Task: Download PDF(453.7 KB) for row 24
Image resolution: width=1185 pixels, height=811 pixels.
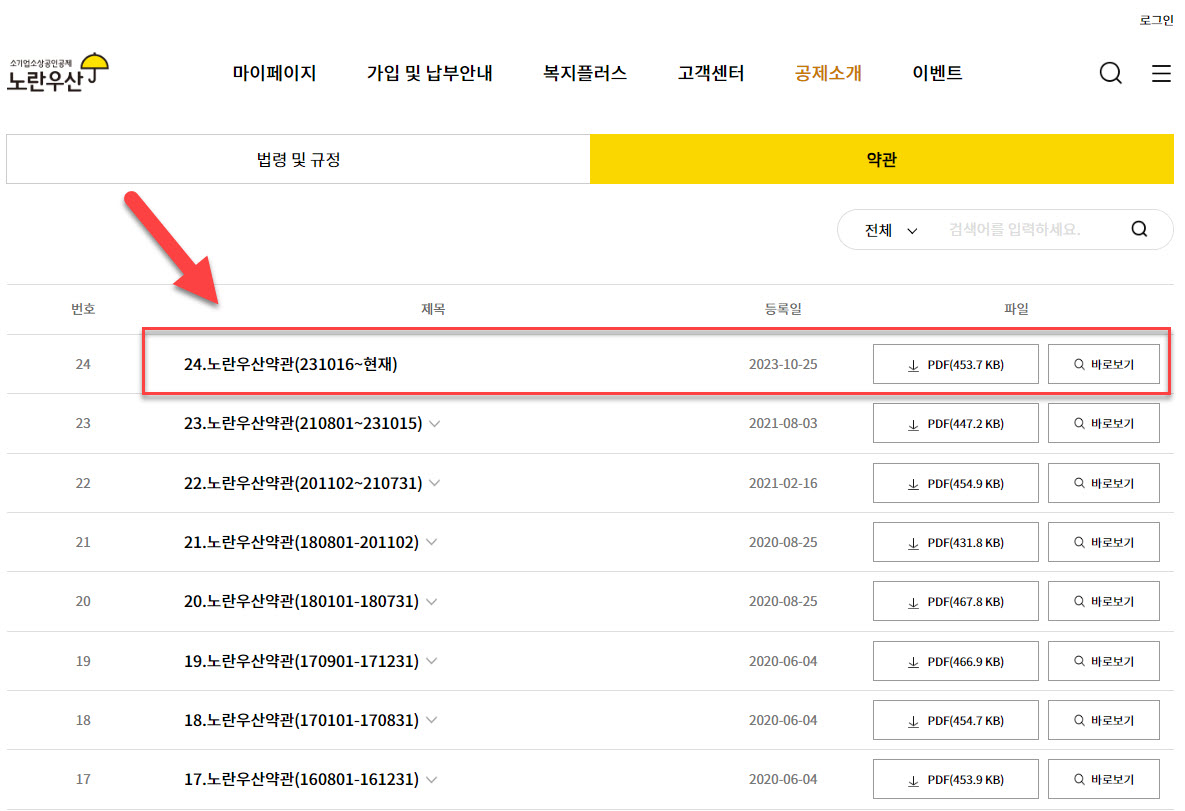Action: pyautogui.click(x=955, y=364)
